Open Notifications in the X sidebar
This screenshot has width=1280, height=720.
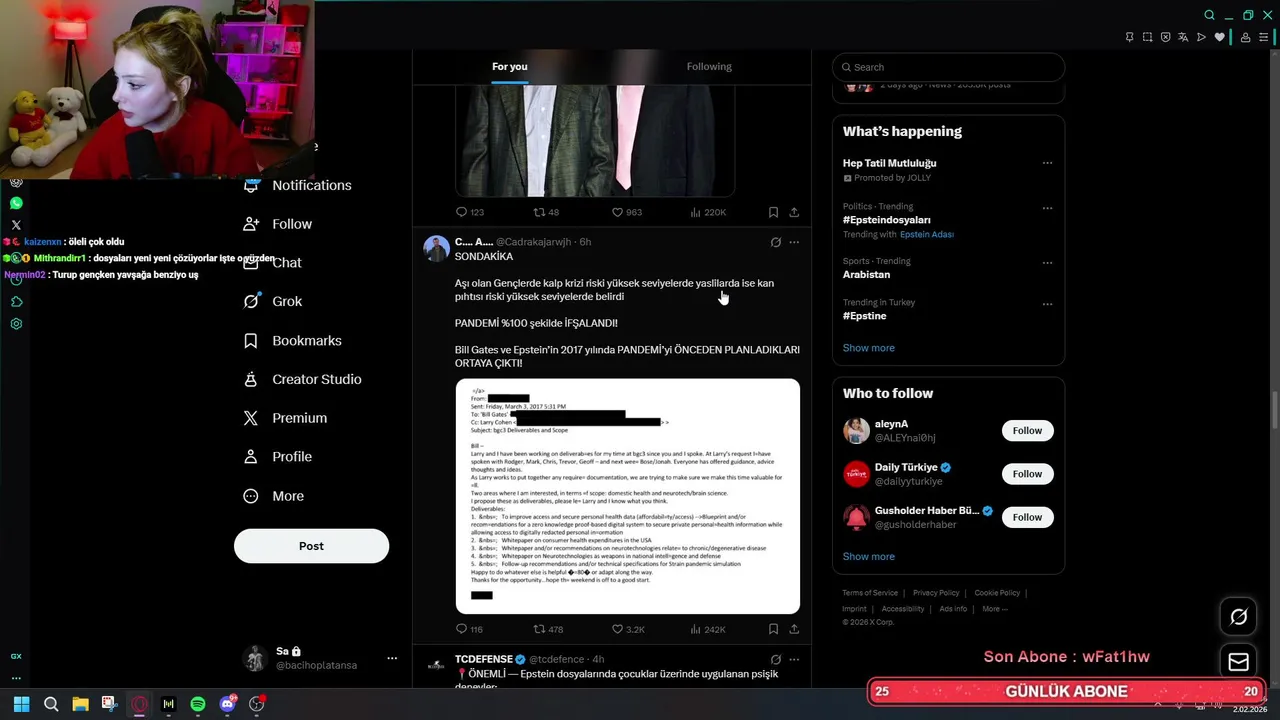coord(298,185)
